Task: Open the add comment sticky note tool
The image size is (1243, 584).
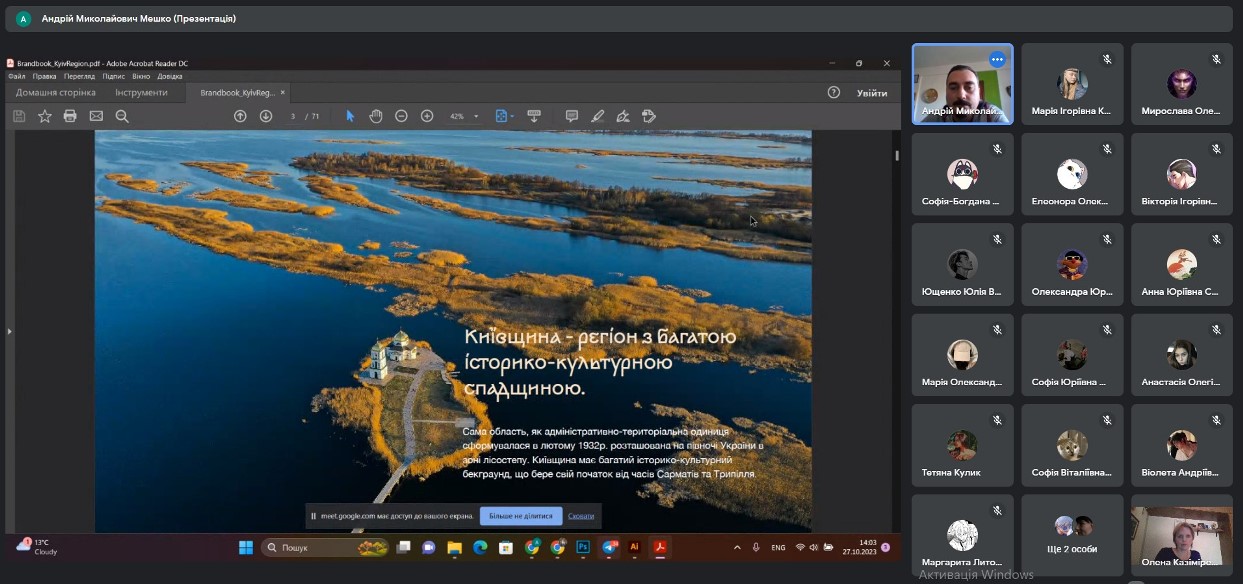Action: pos(572,116)
